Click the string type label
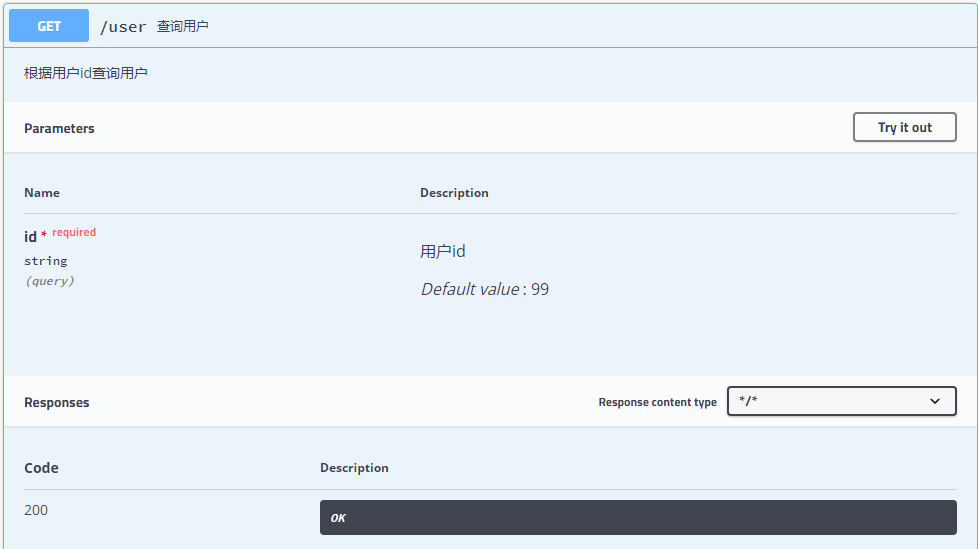This screenshot has height=549, width=978. coord(46,261)
